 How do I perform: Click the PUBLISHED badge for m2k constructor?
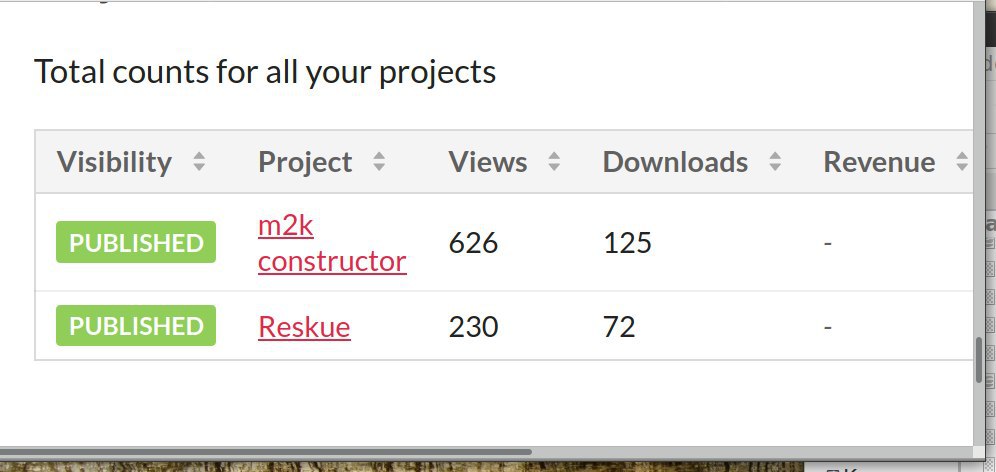[x=136, y=242]
